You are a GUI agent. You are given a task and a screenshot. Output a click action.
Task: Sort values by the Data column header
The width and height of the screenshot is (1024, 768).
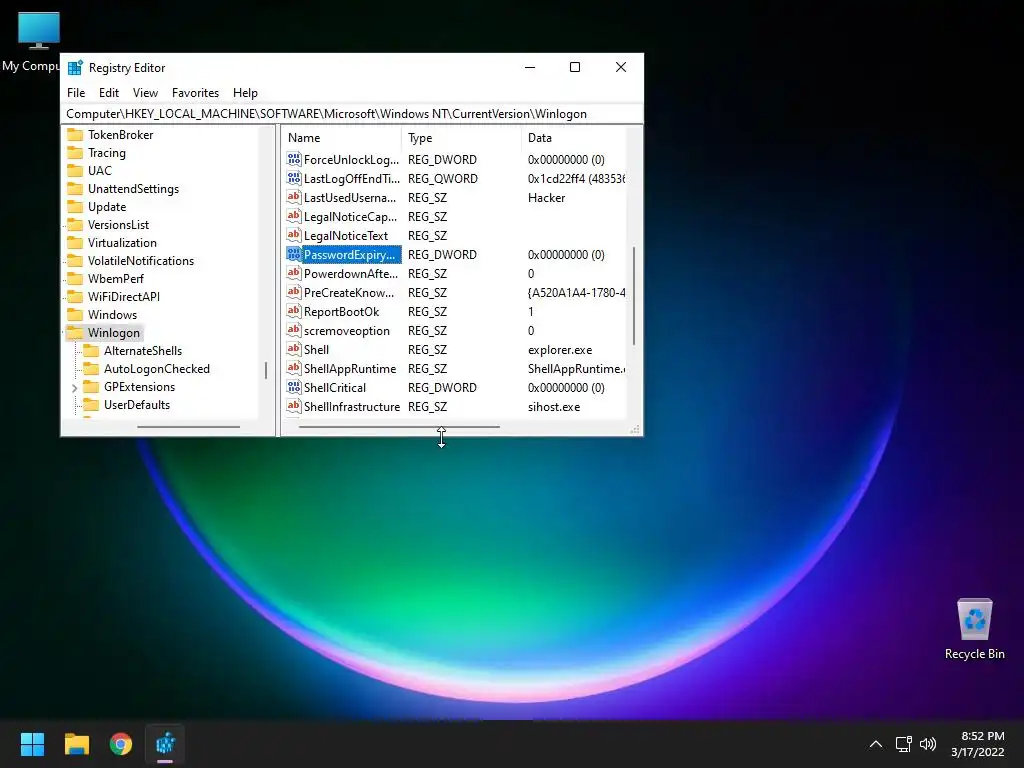[573, 138]
